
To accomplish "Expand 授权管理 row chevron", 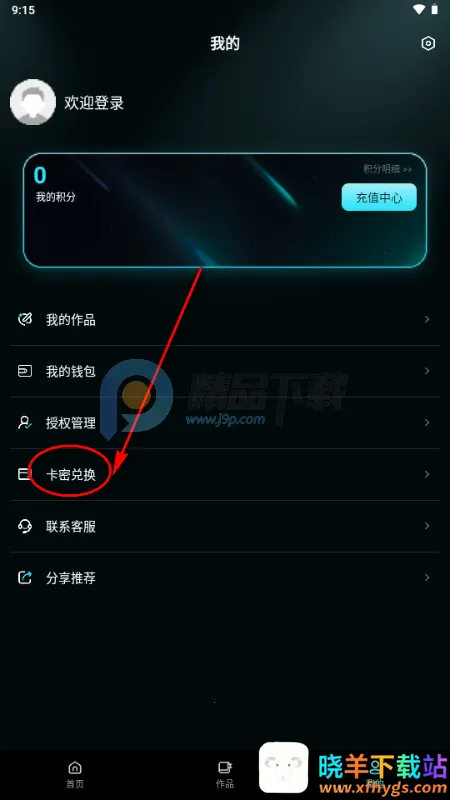I will [x=427, y=422].
